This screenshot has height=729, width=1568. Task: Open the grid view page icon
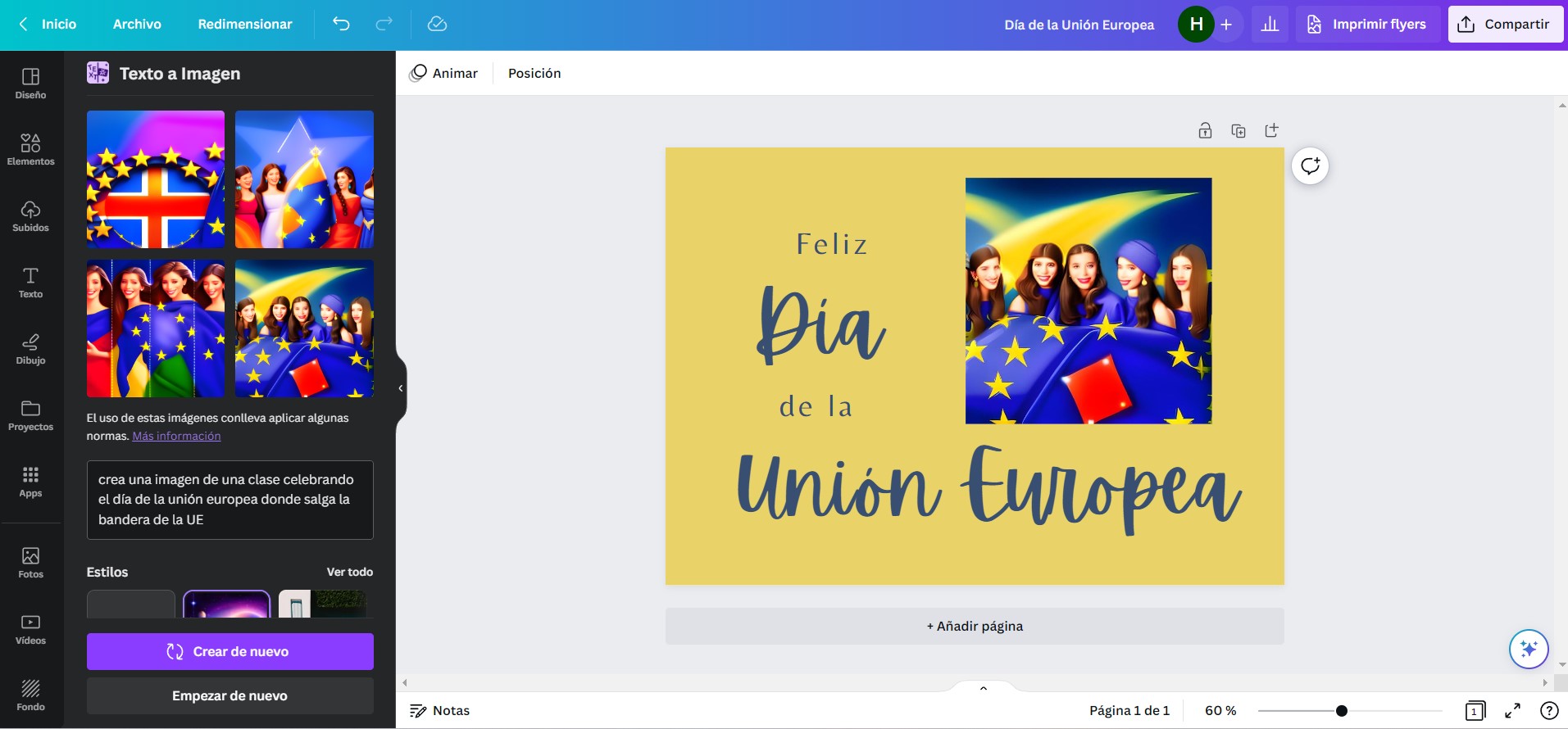[x=1475, y=710]
